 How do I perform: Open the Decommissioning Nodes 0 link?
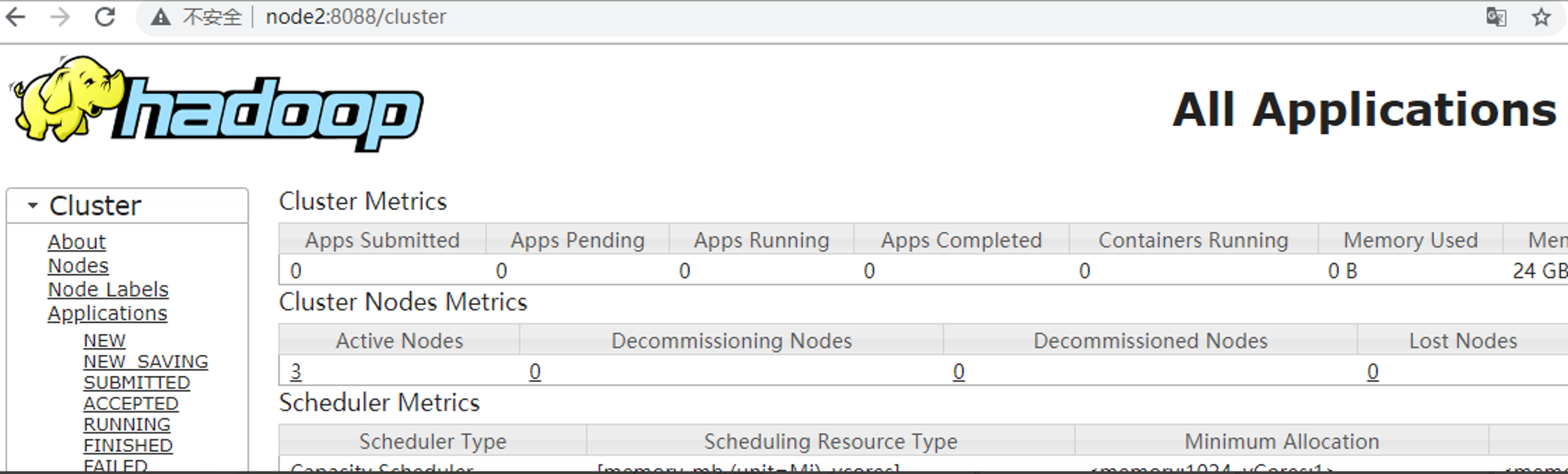click(x=535, y=371)
